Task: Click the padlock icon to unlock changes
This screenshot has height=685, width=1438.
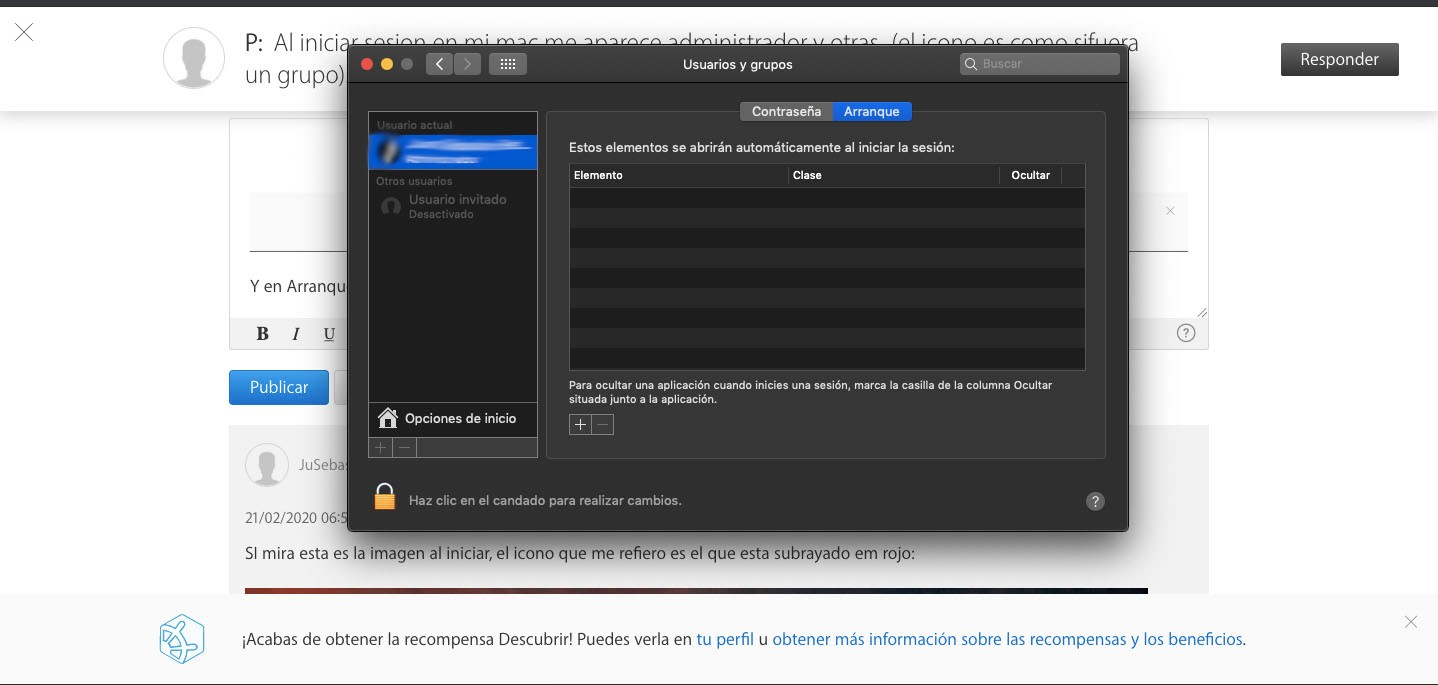Action: point(385,497)
